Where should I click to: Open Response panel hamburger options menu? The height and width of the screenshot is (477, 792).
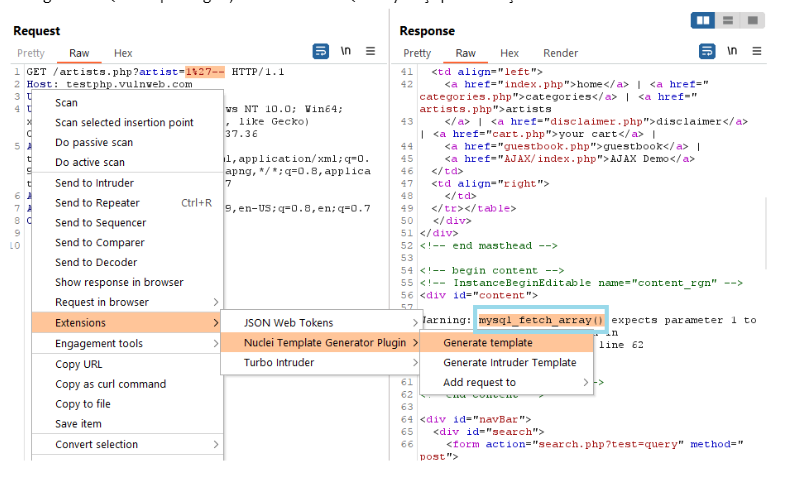pos(757,51)
